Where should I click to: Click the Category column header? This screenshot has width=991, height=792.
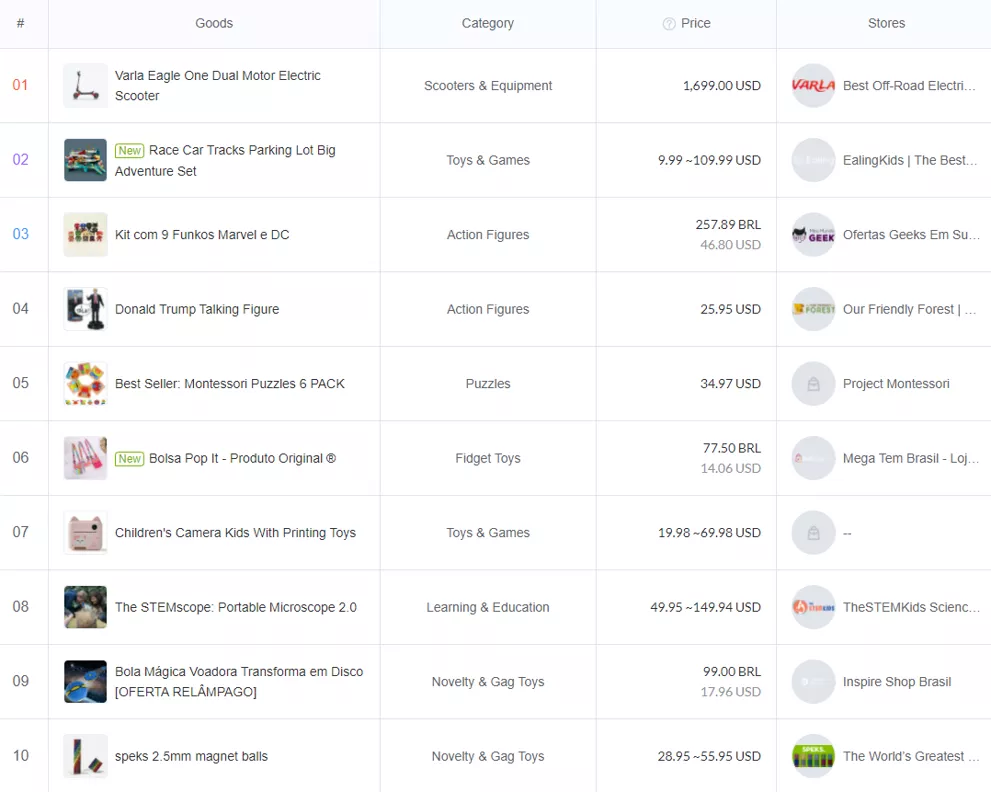point(488,23)
